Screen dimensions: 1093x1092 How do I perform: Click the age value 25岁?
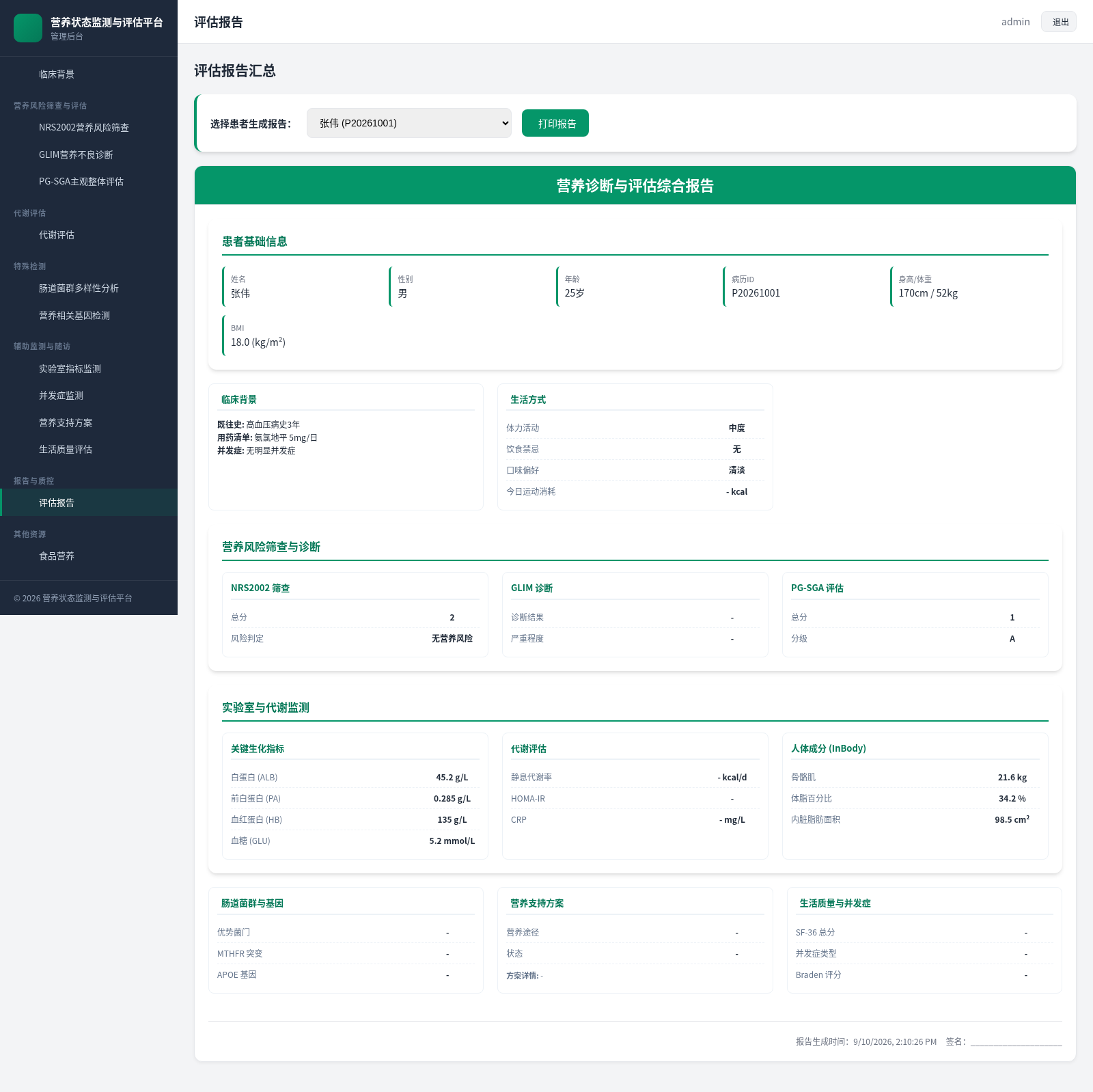coord(575,293)
